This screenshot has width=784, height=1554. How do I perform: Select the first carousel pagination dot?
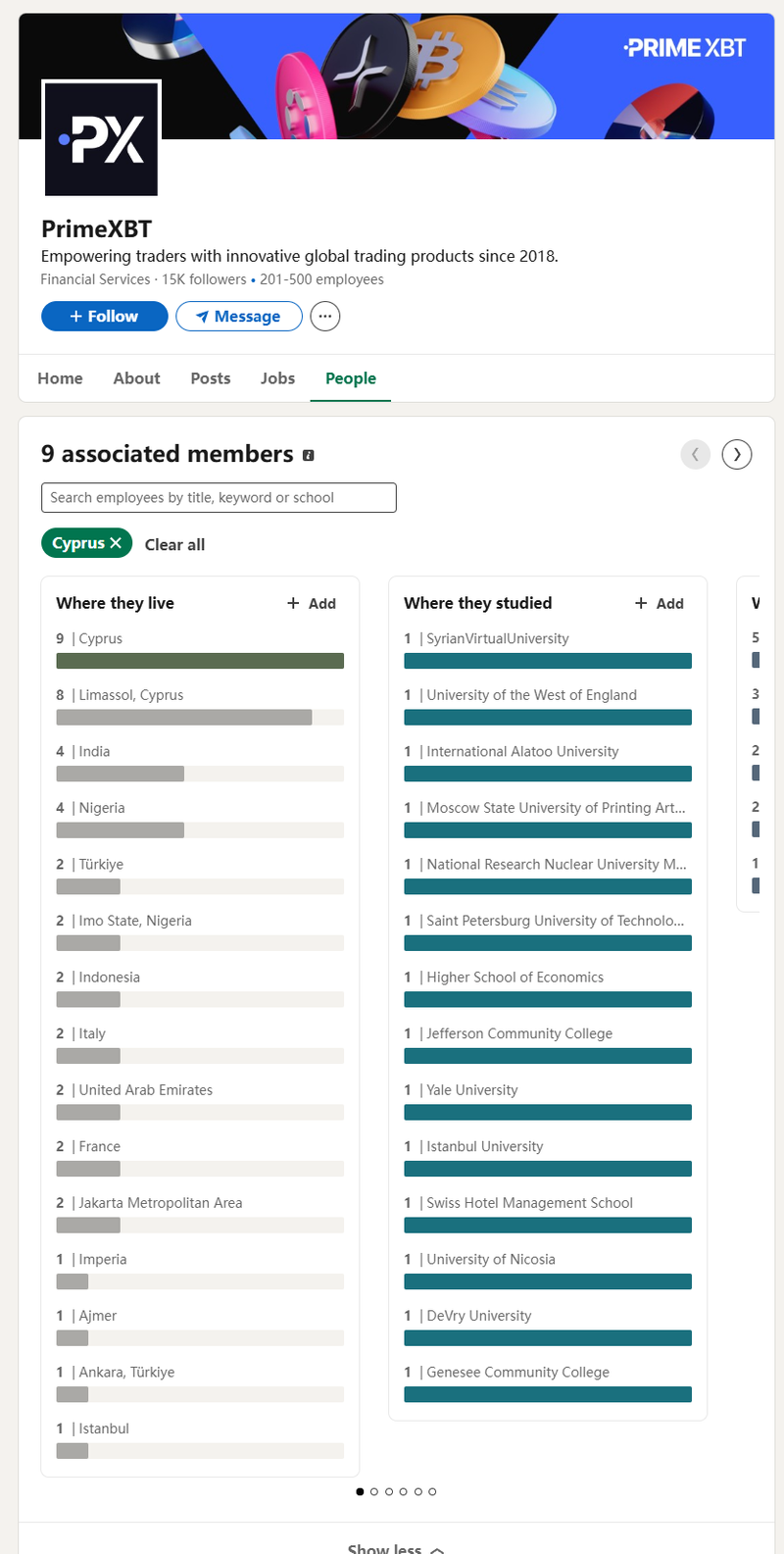[x=360, y=1491]
